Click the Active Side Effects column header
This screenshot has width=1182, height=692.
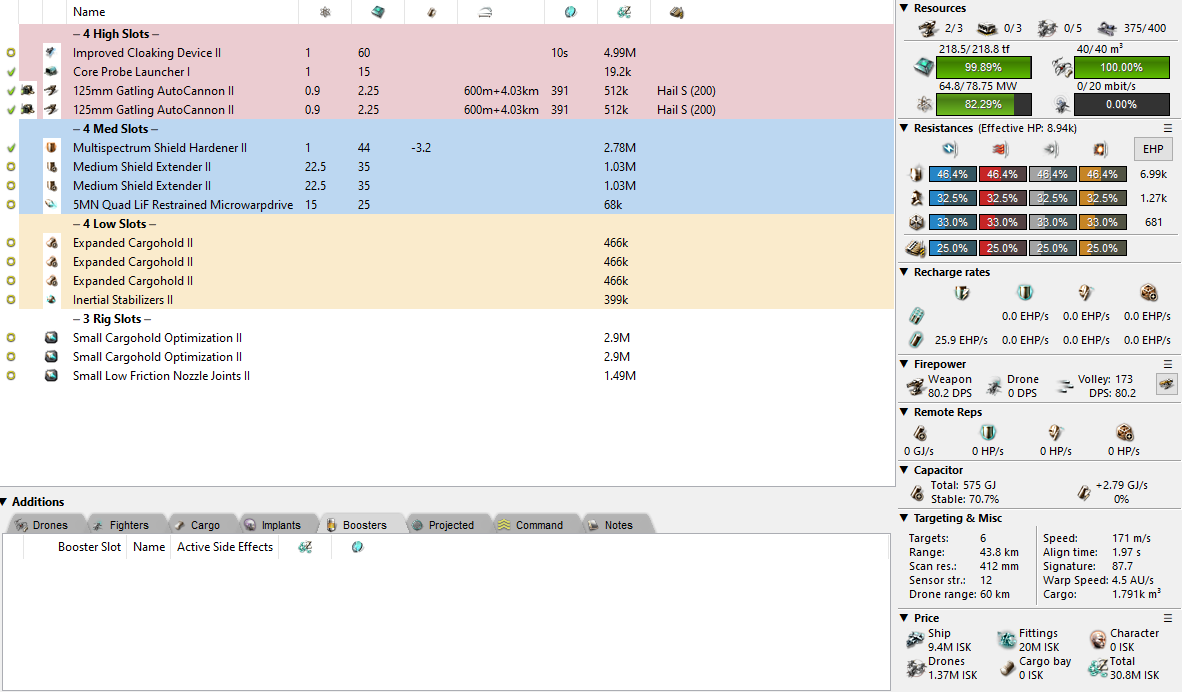[x=225, y=547]
